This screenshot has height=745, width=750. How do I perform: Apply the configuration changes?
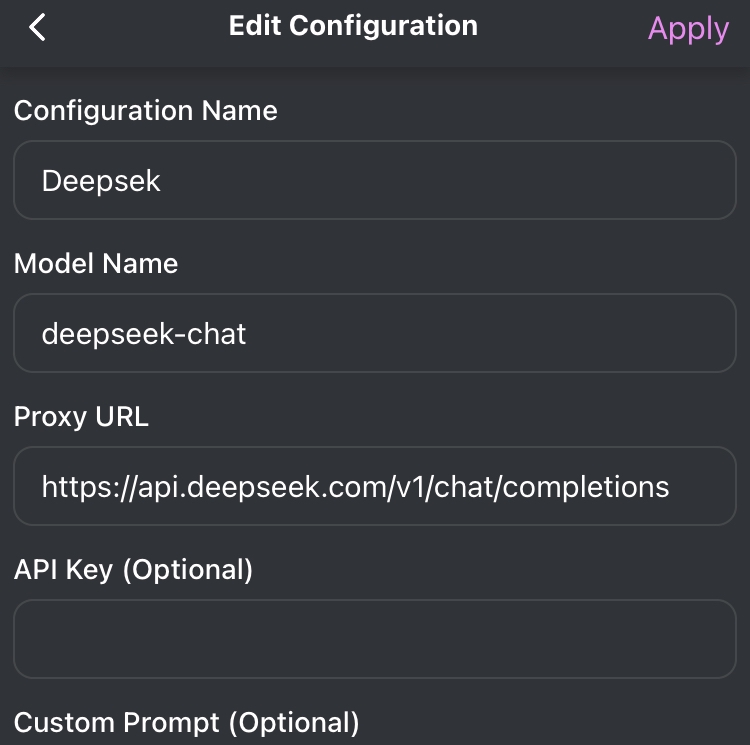point(688,29)
